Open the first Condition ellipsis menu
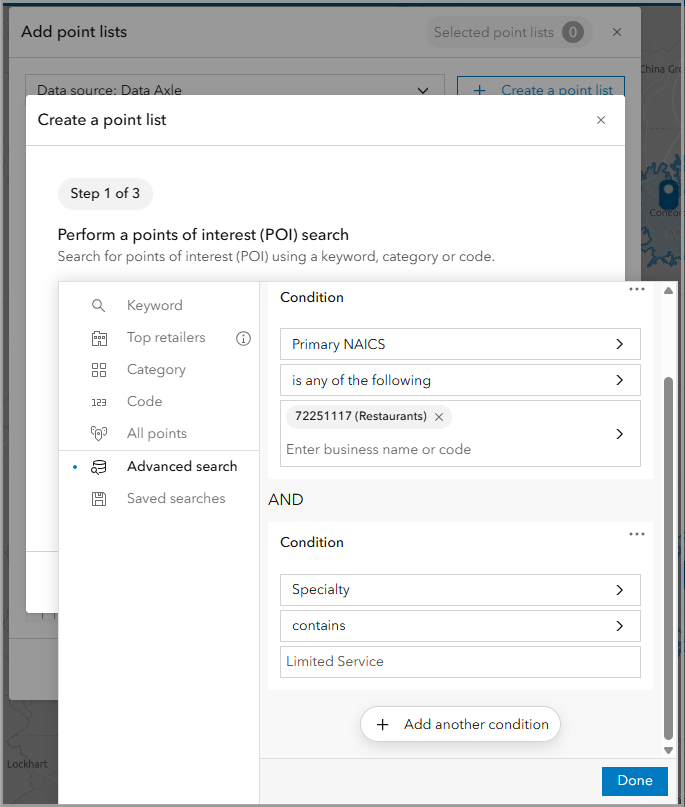685x807 pixels. [637, 289]
